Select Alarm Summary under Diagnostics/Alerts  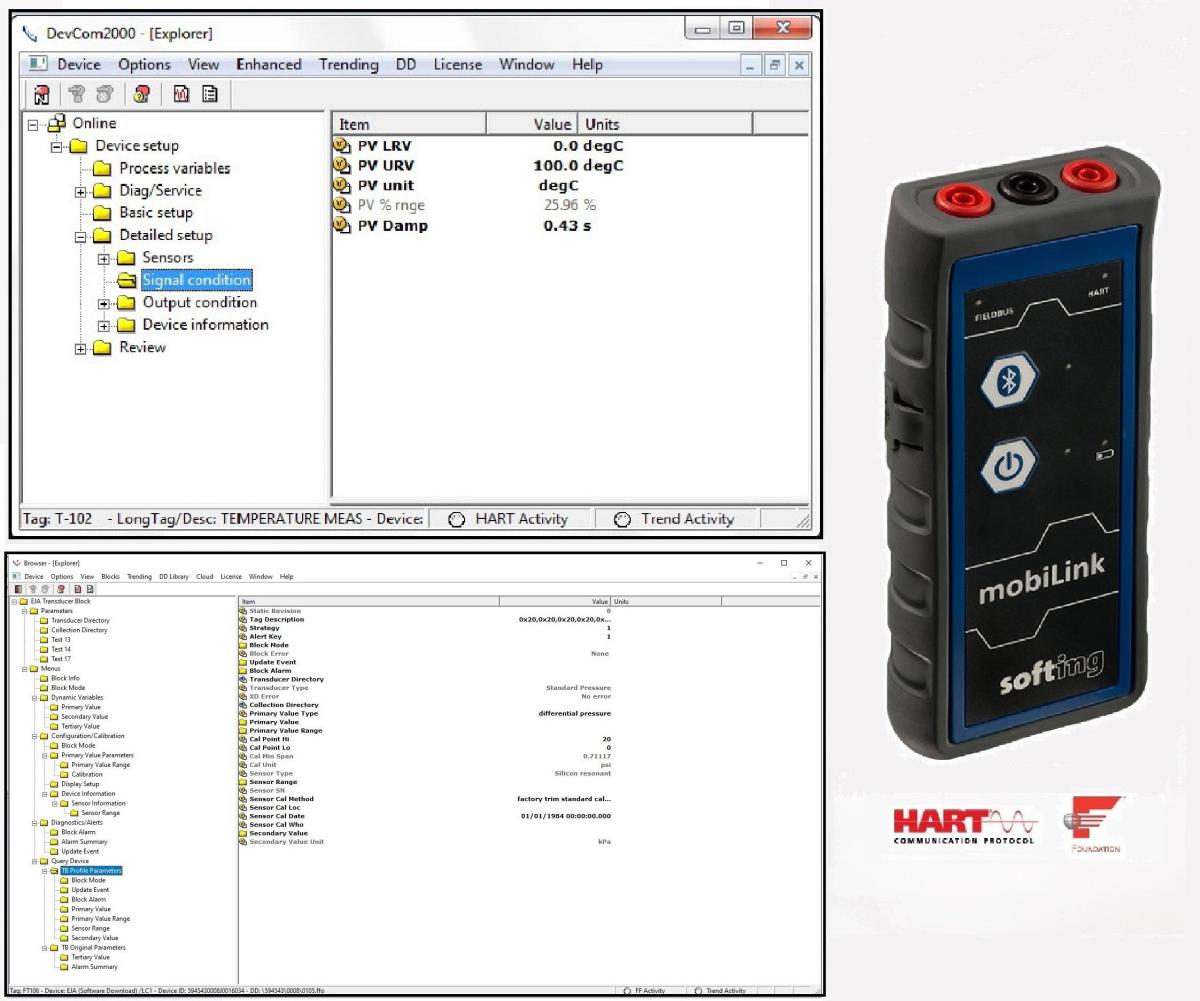tap(84, 842)
